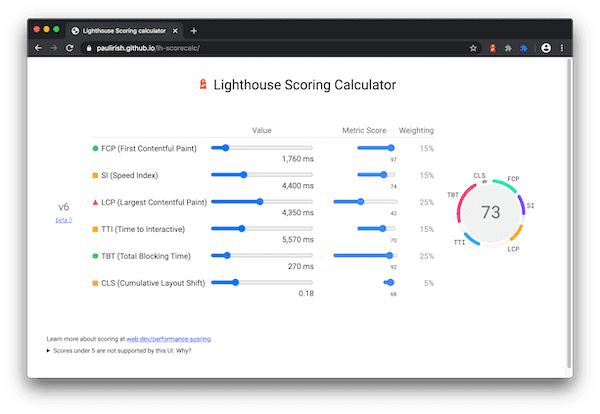Close the Lighthouse Scoring calculator tab
This screenshot has width=600, height=414.
(176, 30)
